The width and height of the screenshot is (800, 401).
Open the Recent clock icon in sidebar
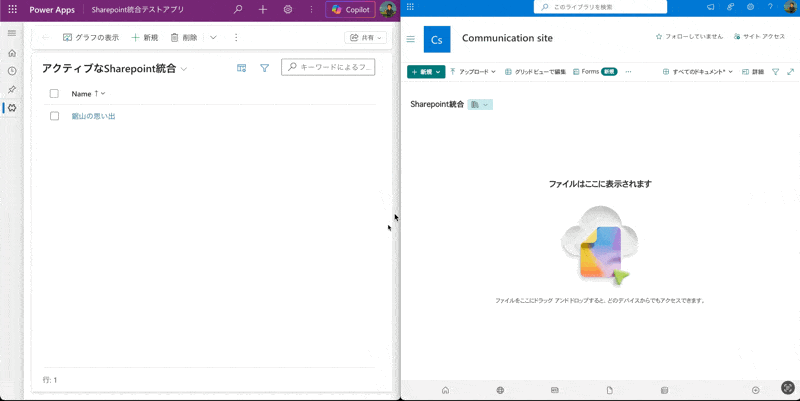tap(12, 71)
